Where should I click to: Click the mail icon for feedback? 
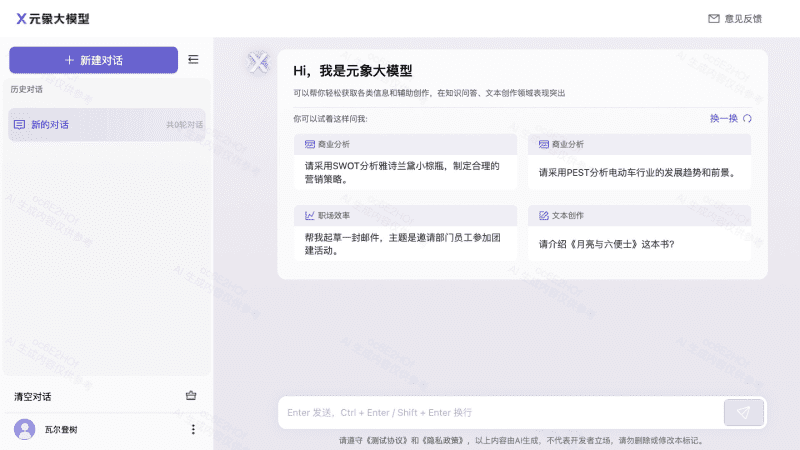coord(714,18)
